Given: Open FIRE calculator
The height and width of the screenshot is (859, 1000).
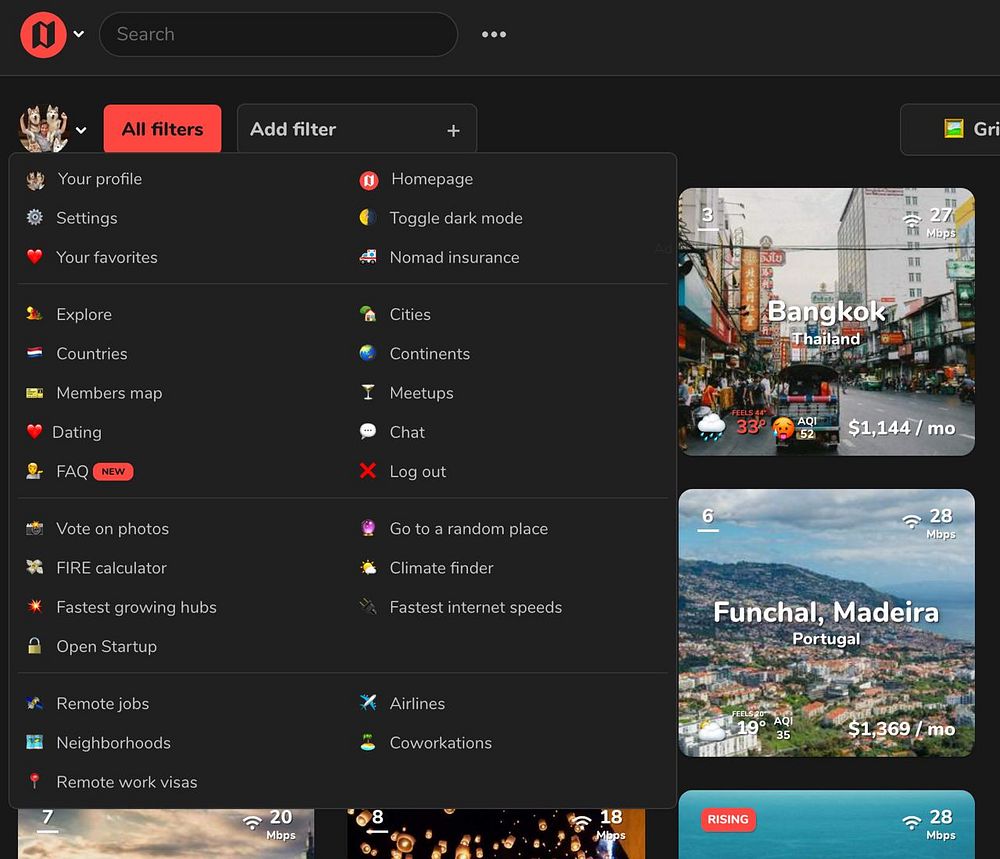Looking at the screenshot, I should (111, 568).
